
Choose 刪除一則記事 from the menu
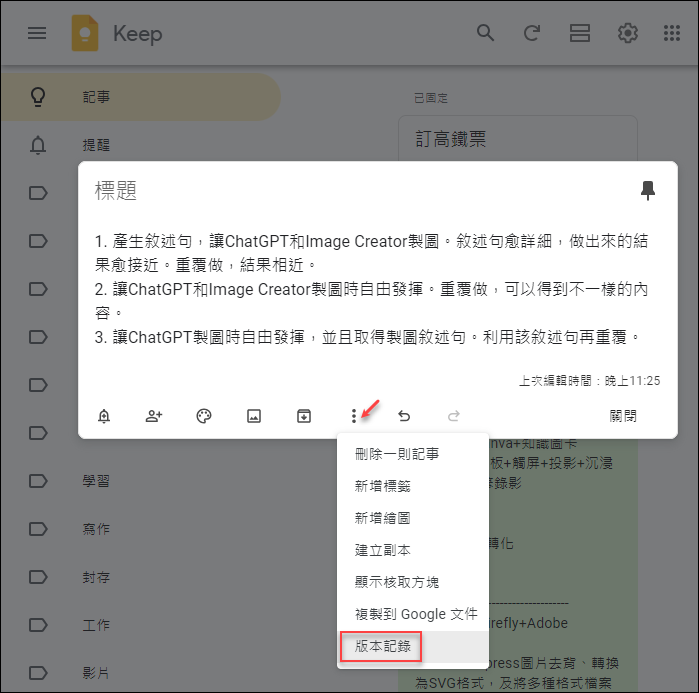413,454
